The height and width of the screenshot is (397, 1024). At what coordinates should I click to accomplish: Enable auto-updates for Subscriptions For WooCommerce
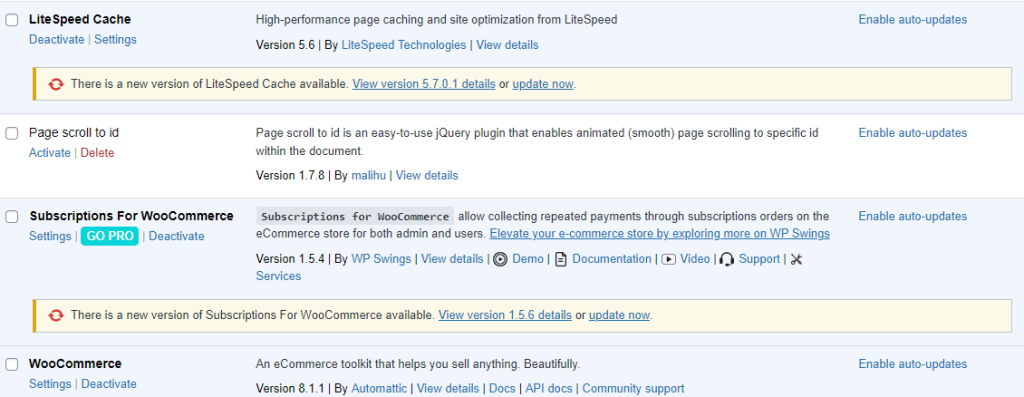click(x=912, y=216)
